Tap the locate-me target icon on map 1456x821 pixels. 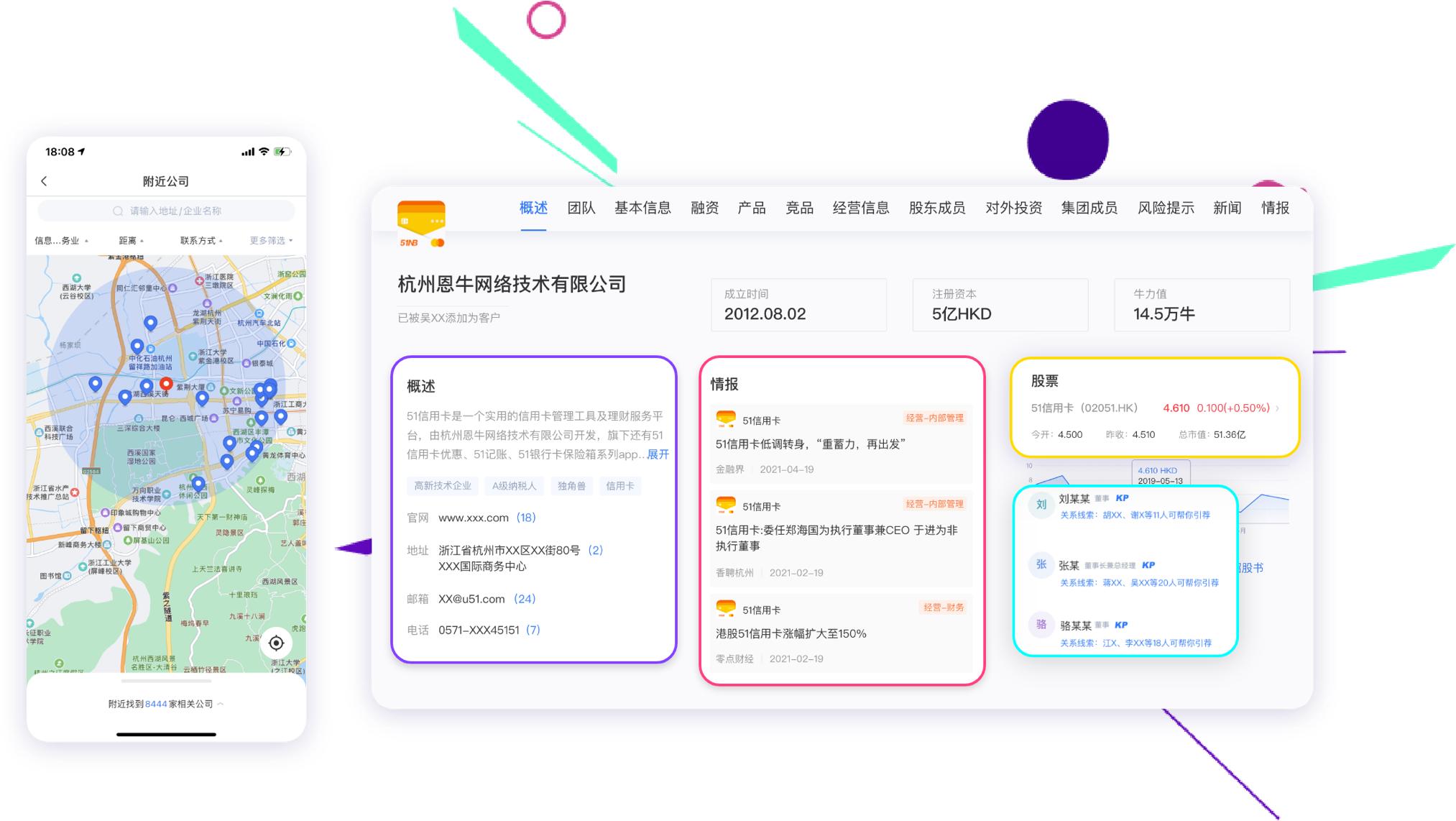(276, 643)
